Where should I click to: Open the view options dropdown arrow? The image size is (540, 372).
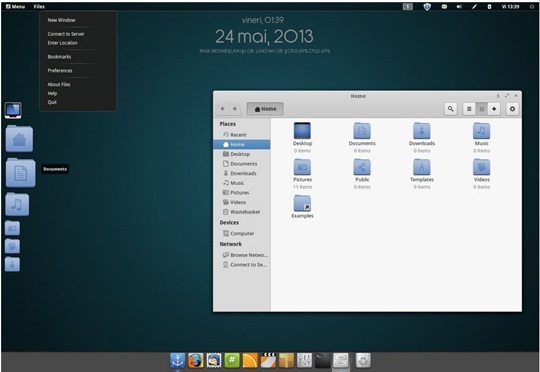coord(494,109)
